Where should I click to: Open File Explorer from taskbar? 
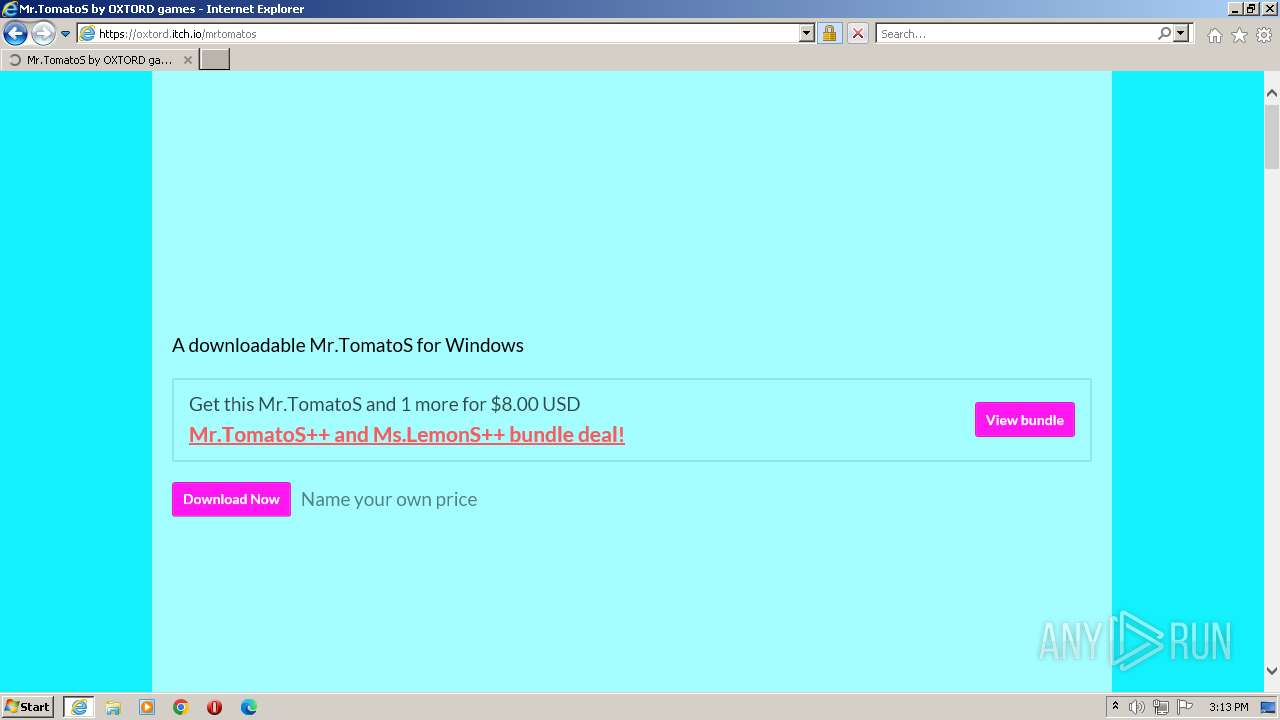[113, 707]
